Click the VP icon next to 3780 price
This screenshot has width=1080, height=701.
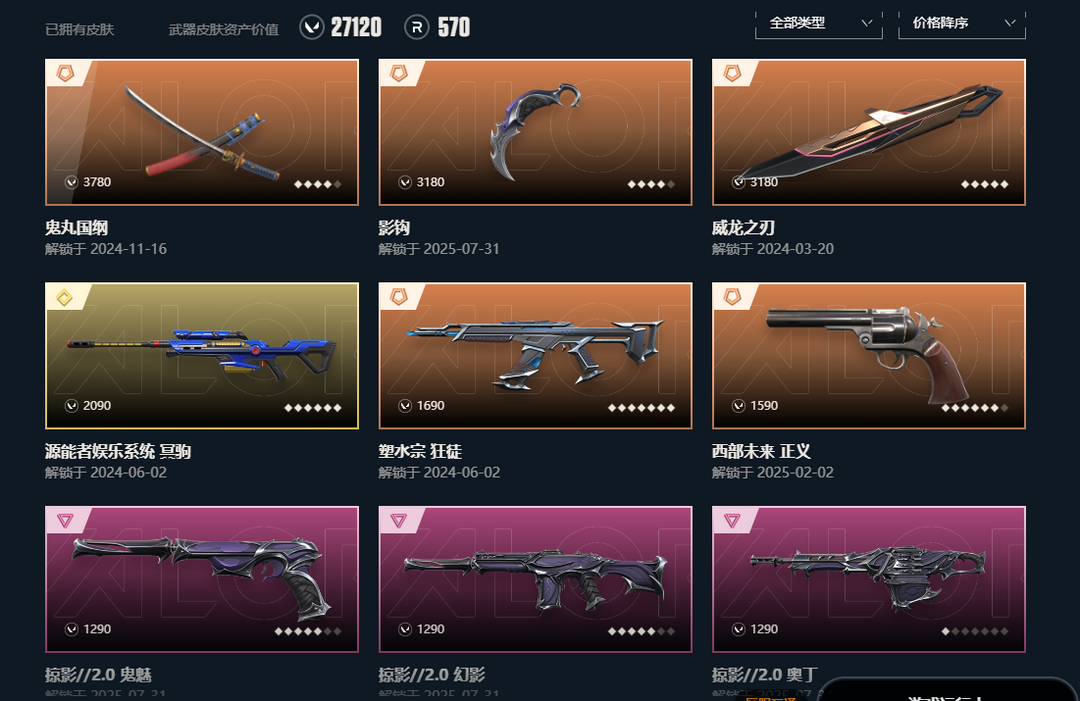point(72,182)
